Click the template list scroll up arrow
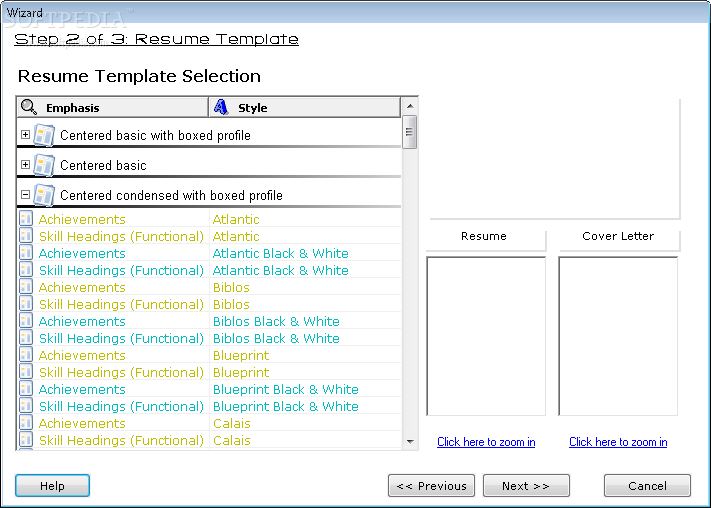 pos(410,106)
